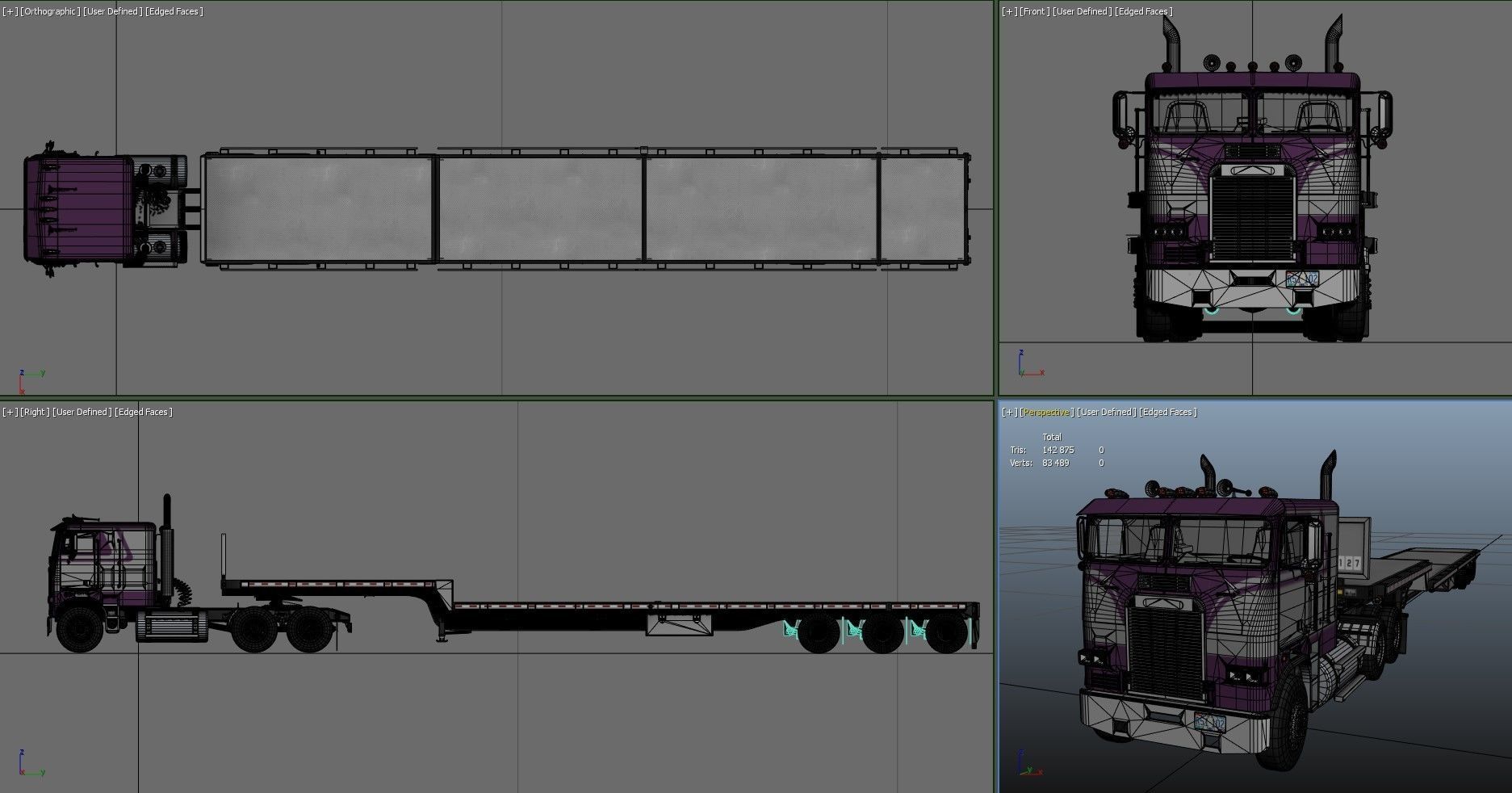This screenshot has height=793, width=1512.
Task: Open Edged Faces menu in Perspective viewport
Action: point(1167,412)
